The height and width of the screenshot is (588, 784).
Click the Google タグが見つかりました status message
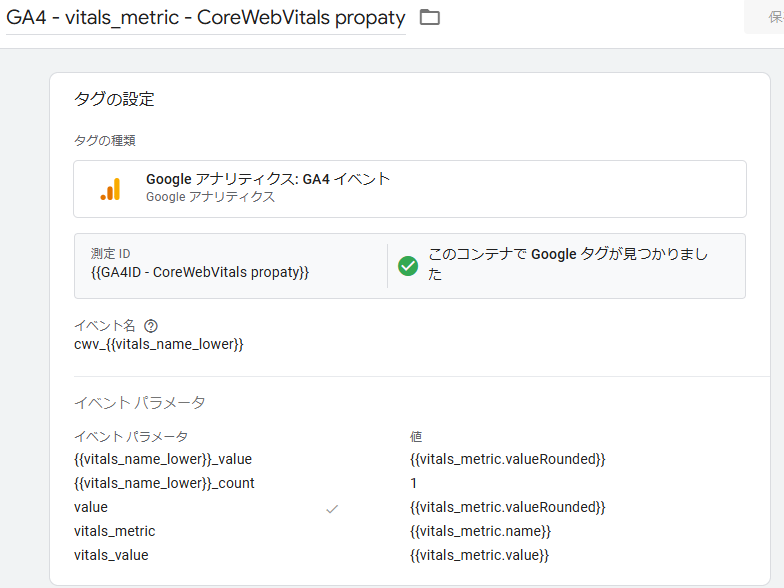click(567, 264)
